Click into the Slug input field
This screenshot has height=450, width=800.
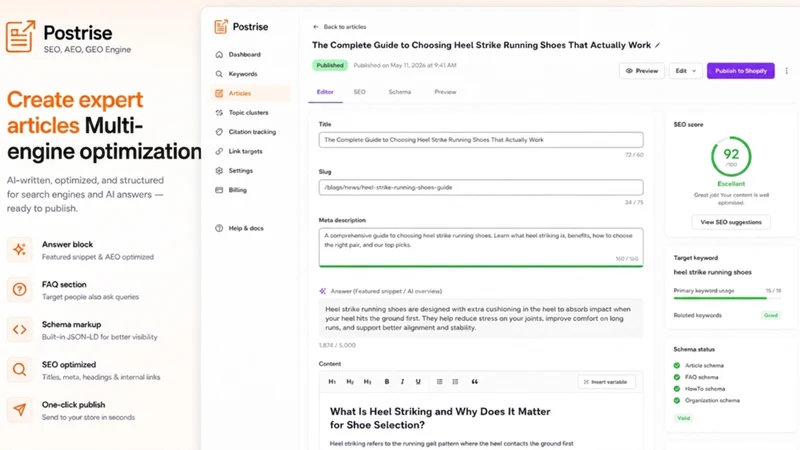[x=481, y=187]
